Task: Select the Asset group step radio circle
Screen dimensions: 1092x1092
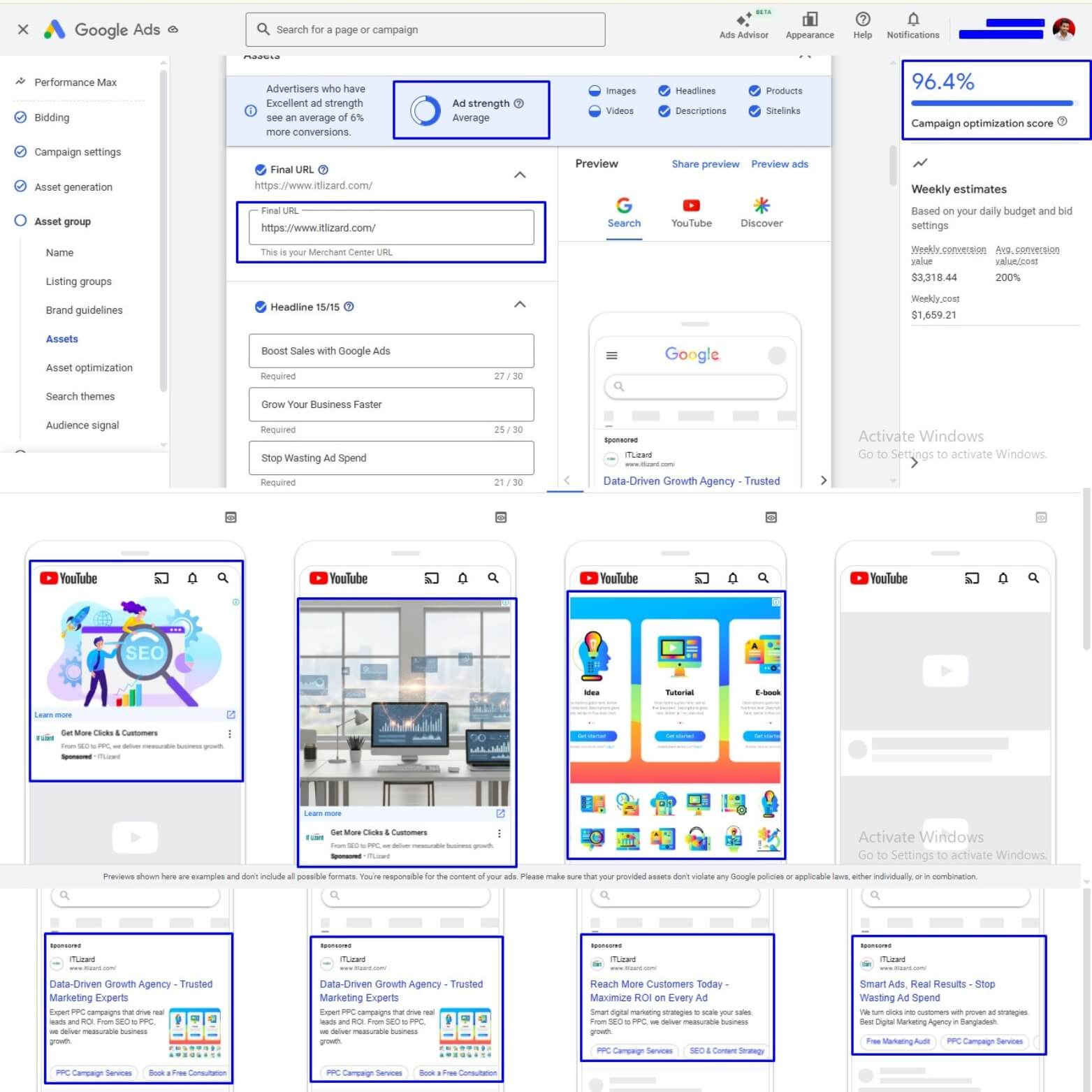Action: (20, 221)
